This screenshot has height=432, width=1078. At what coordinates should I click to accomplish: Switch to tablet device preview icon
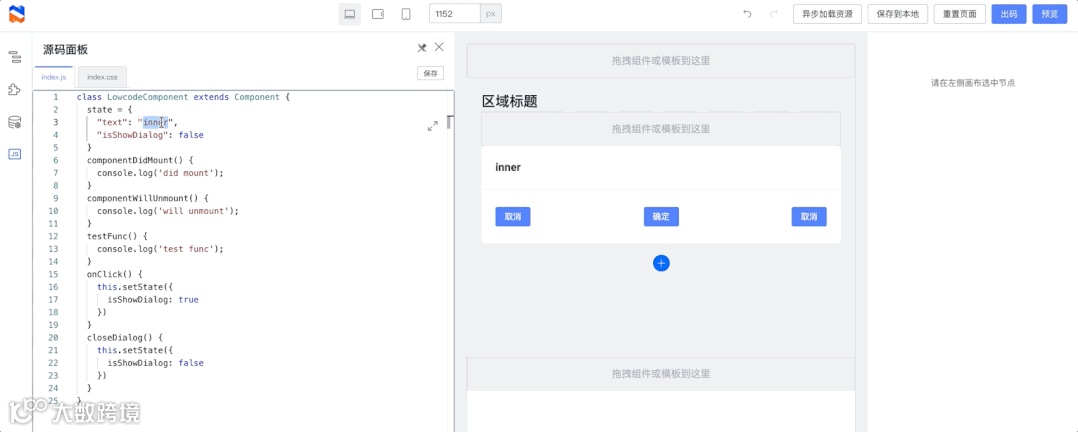377,14
